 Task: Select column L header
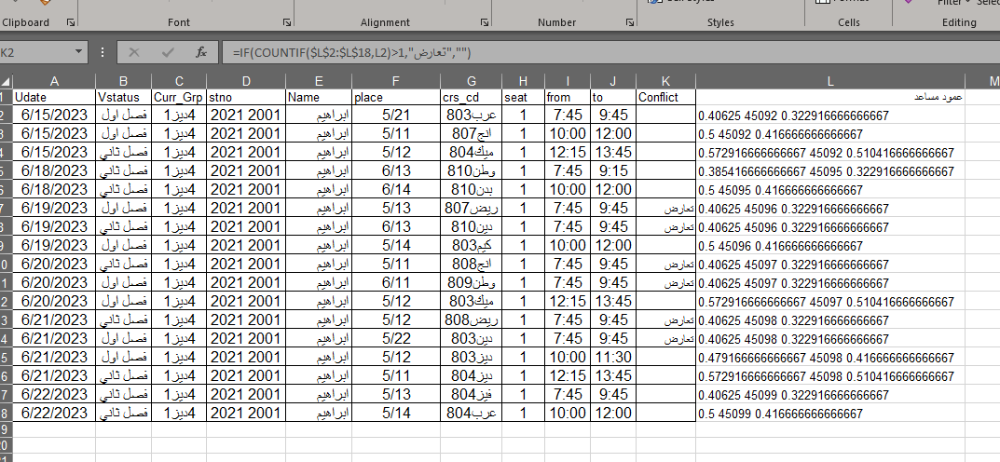tap(830, 81)
